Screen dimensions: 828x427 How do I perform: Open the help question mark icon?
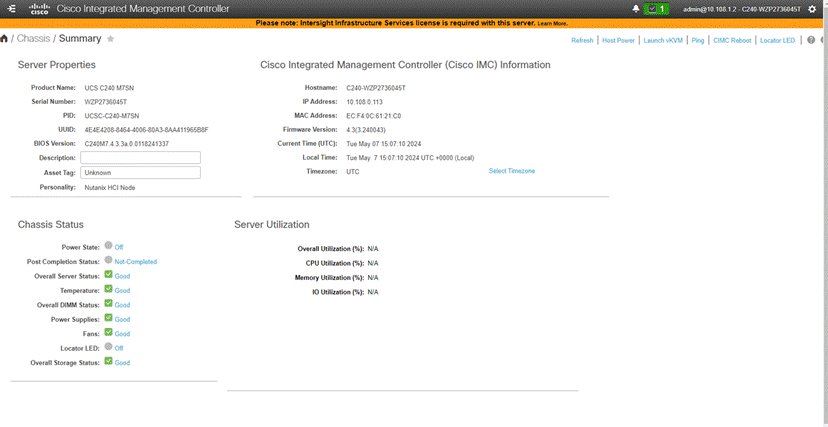click(811, 40)
